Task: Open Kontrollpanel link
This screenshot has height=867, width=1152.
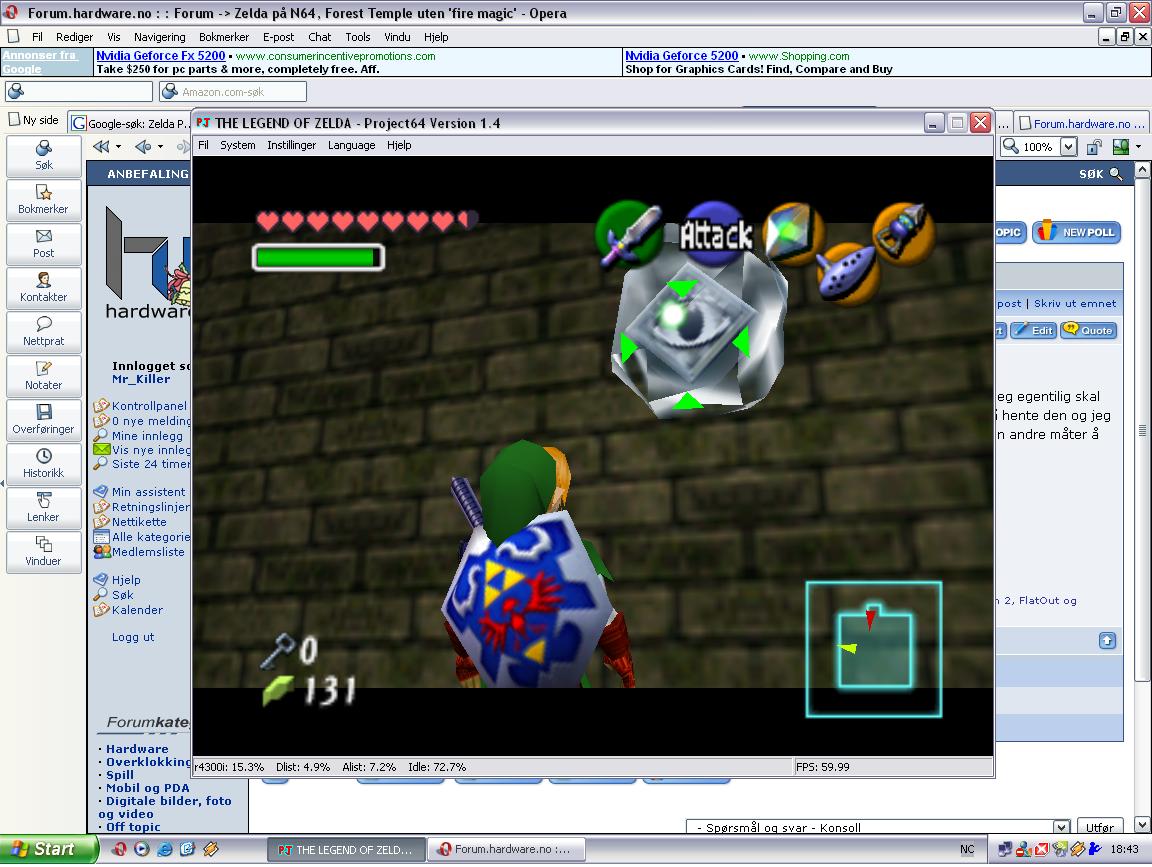Action: 149,406
